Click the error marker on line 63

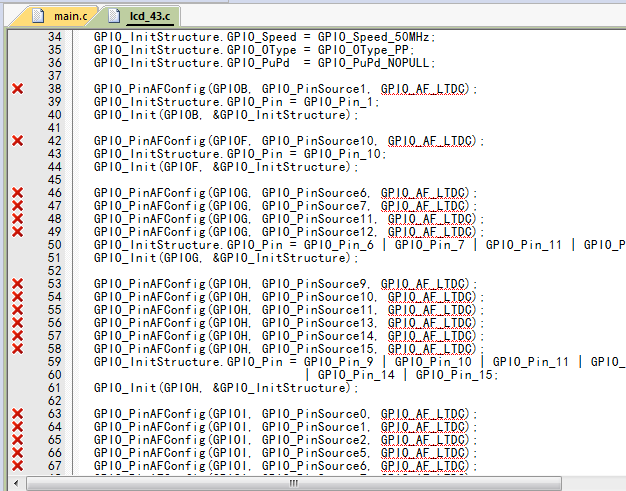[x=18, y=414]
